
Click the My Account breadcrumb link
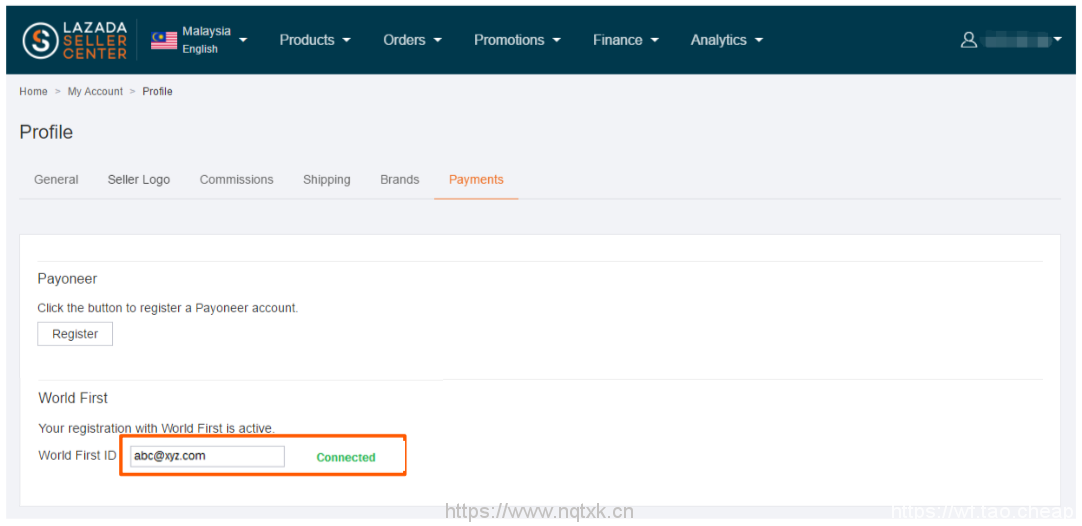[95, 91]
